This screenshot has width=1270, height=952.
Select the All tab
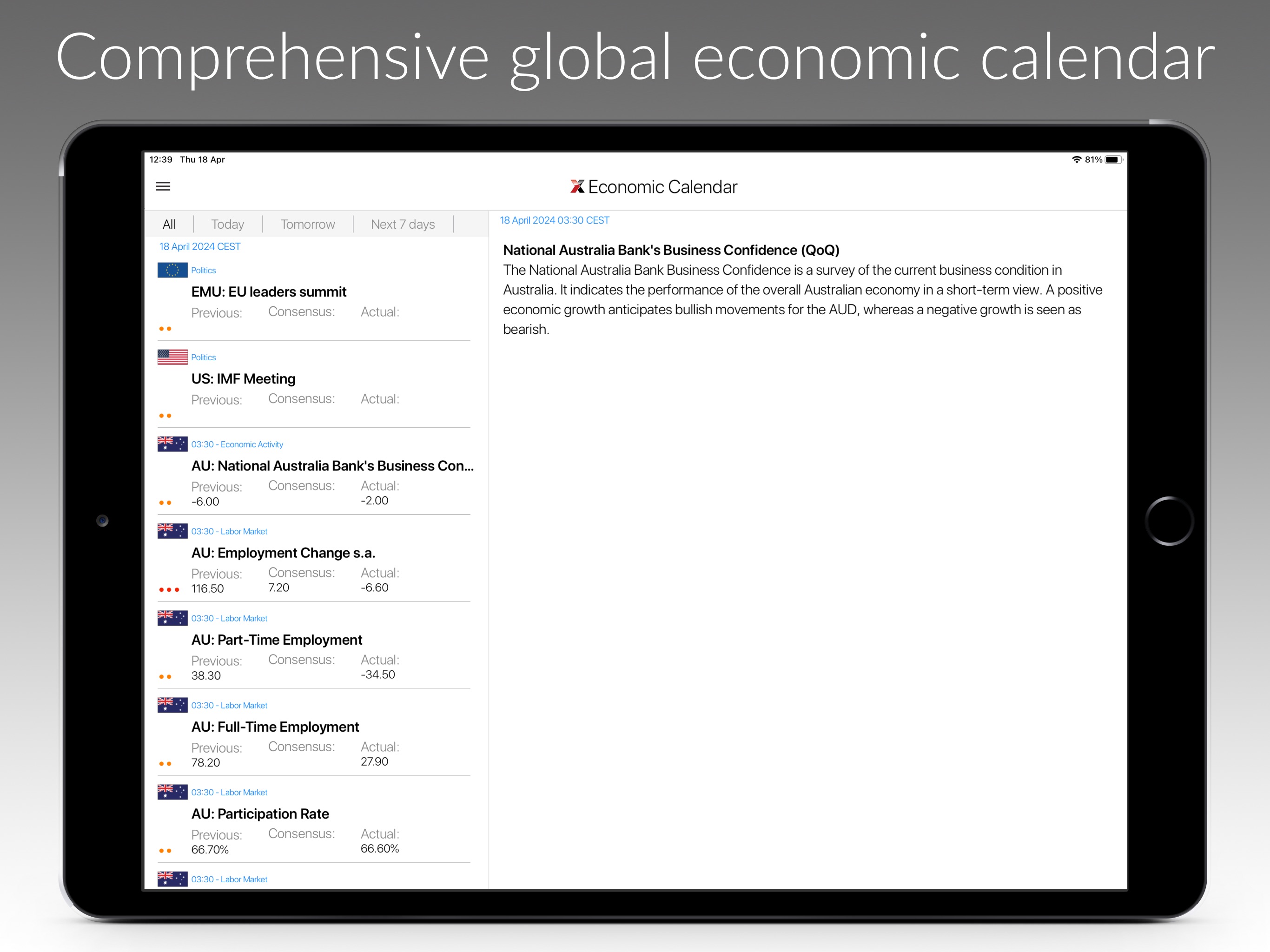[x=169, y=225]
